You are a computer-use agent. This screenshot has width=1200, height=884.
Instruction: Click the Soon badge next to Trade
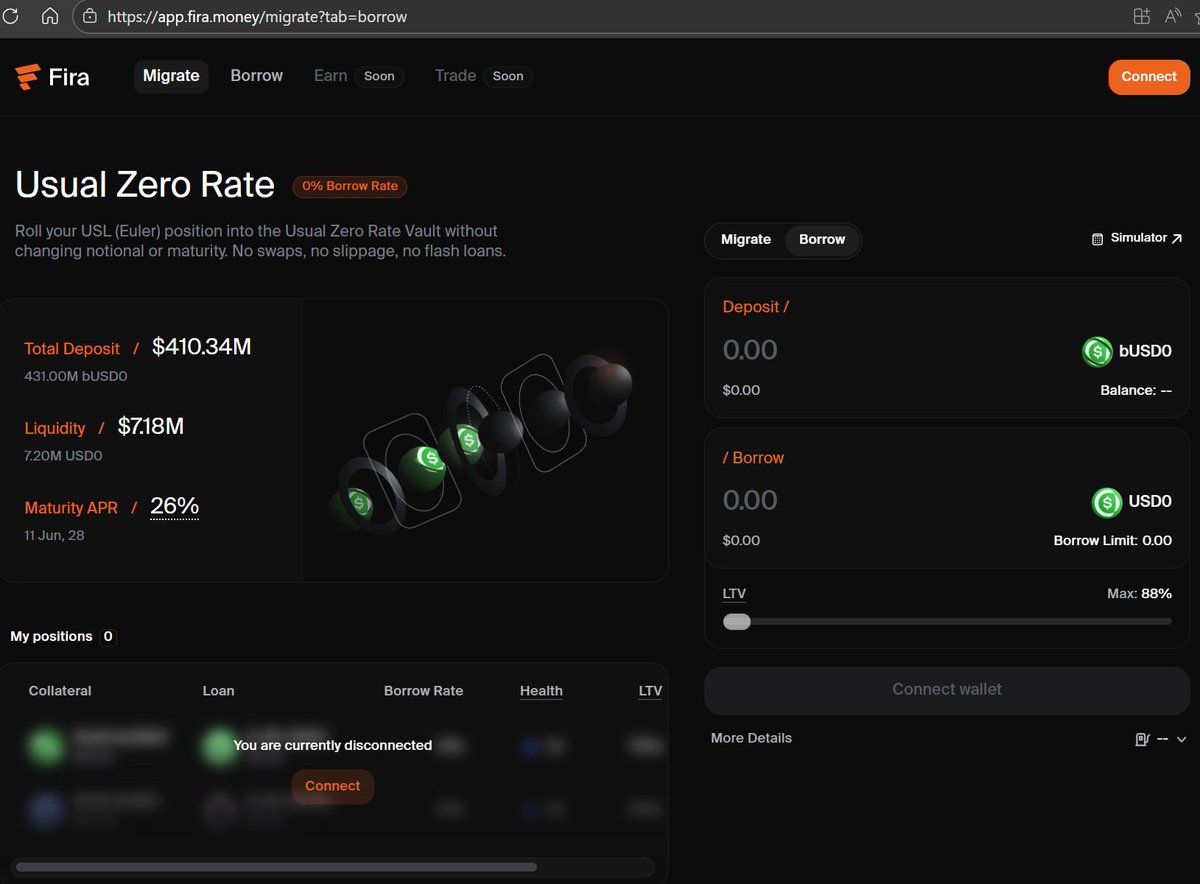click(508, 76)
